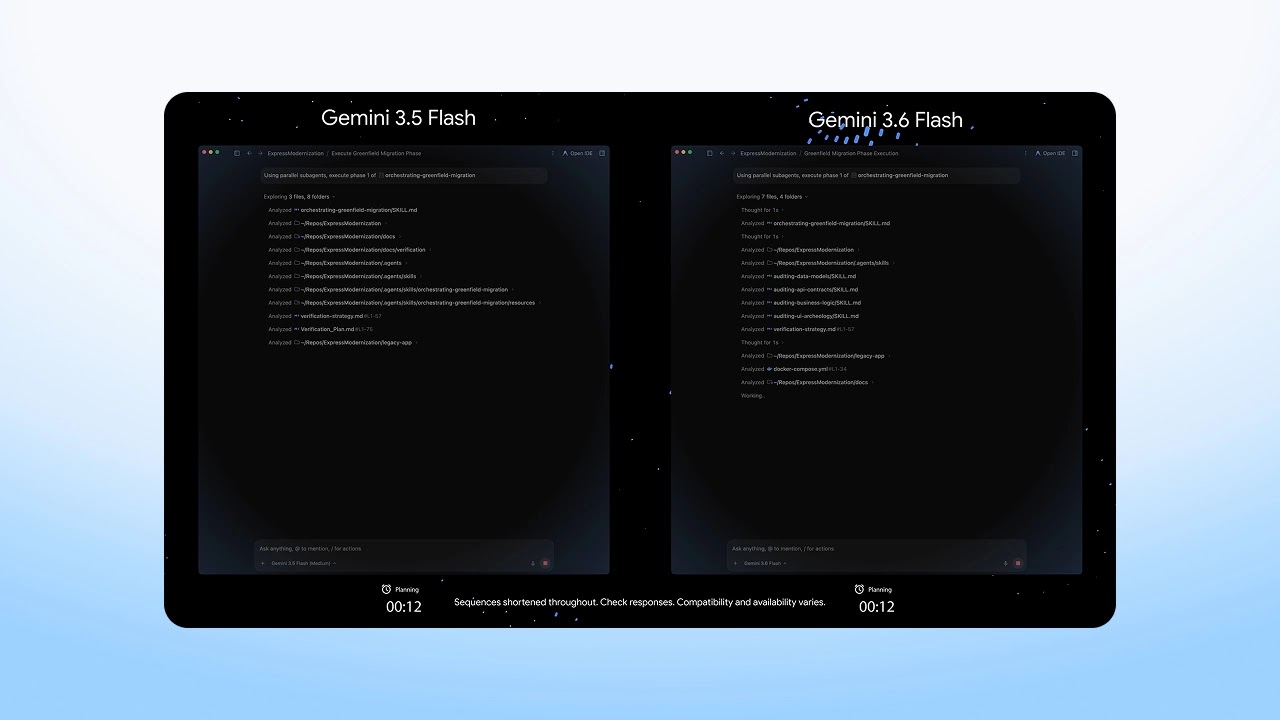Expand first 'Thought for 1s' entry below Exploring header
The height and width of the screenshot is (720, 1280).
coord(760,210)
